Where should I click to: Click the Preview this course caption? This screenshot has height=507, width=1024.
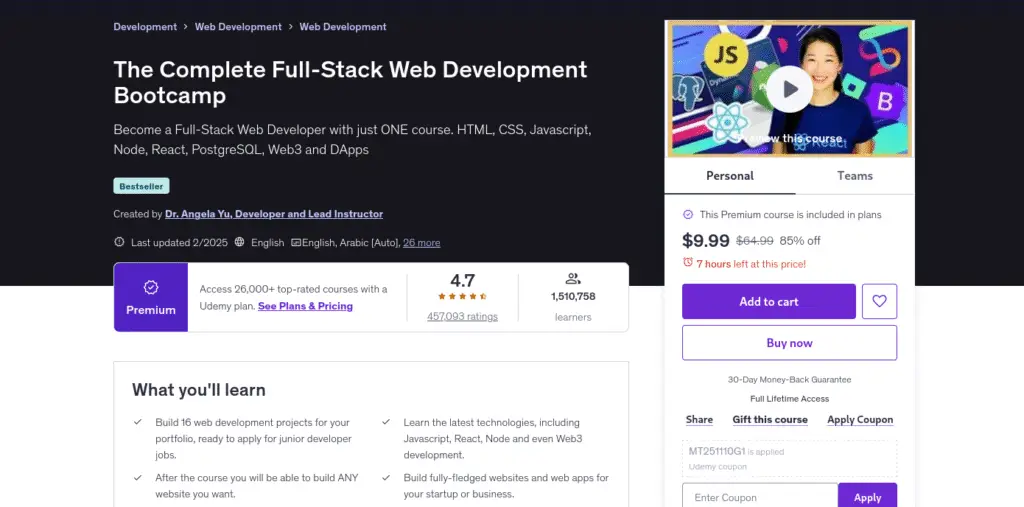tap(790, 139)
